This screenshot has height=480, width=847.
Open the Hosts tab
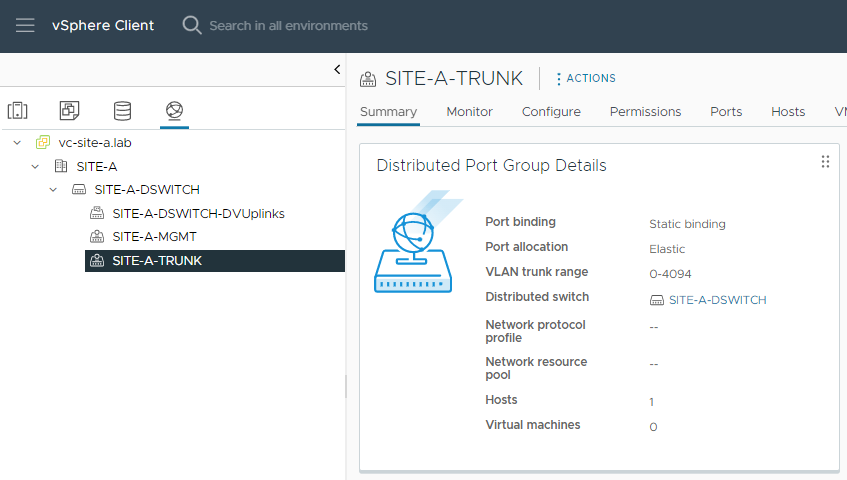(788, 112)
